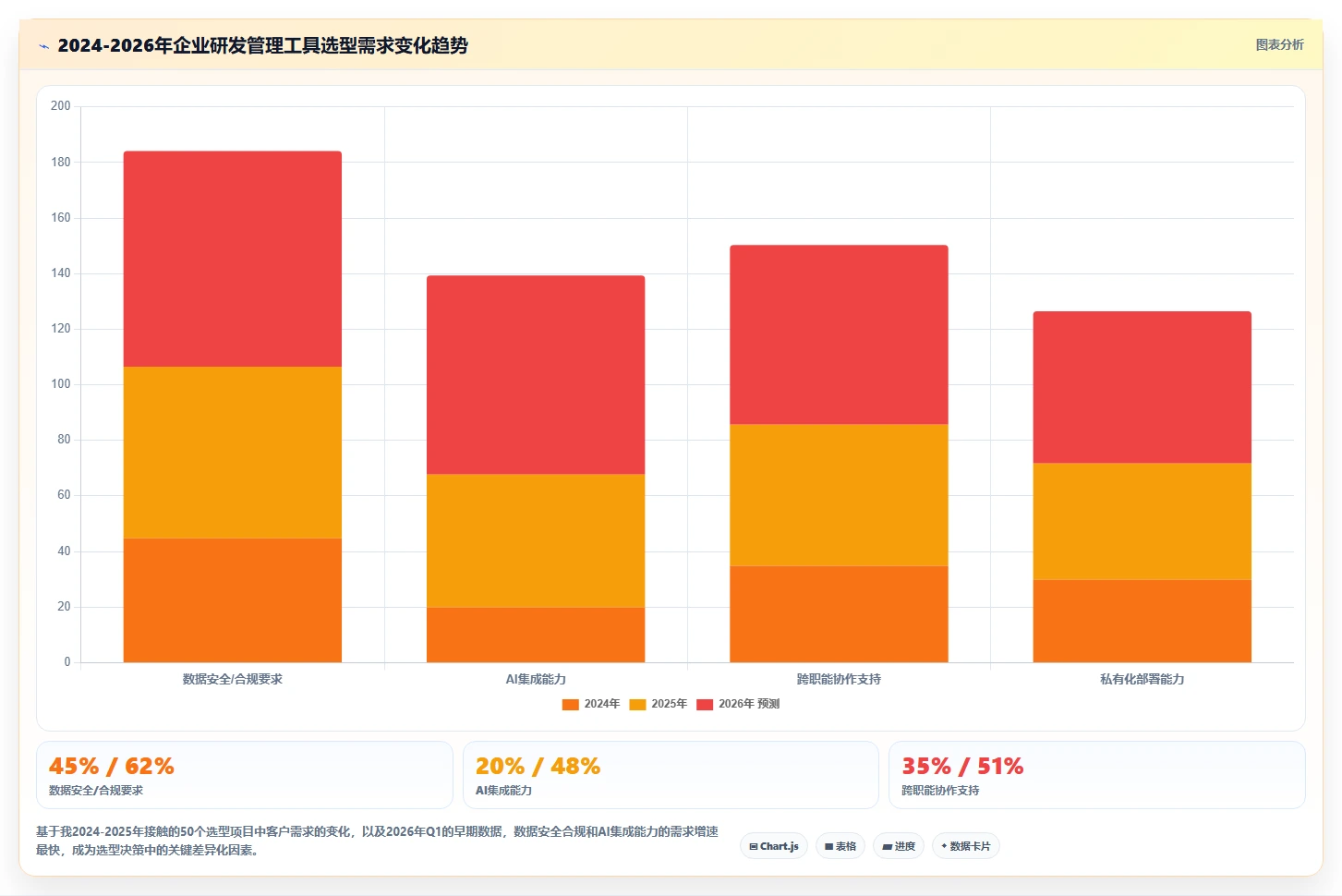Click the 2025 segment of AI集成能力 bar
The width and height of the screenshot is (1342, 896).
pyautogui.click(x=536, y=540)
